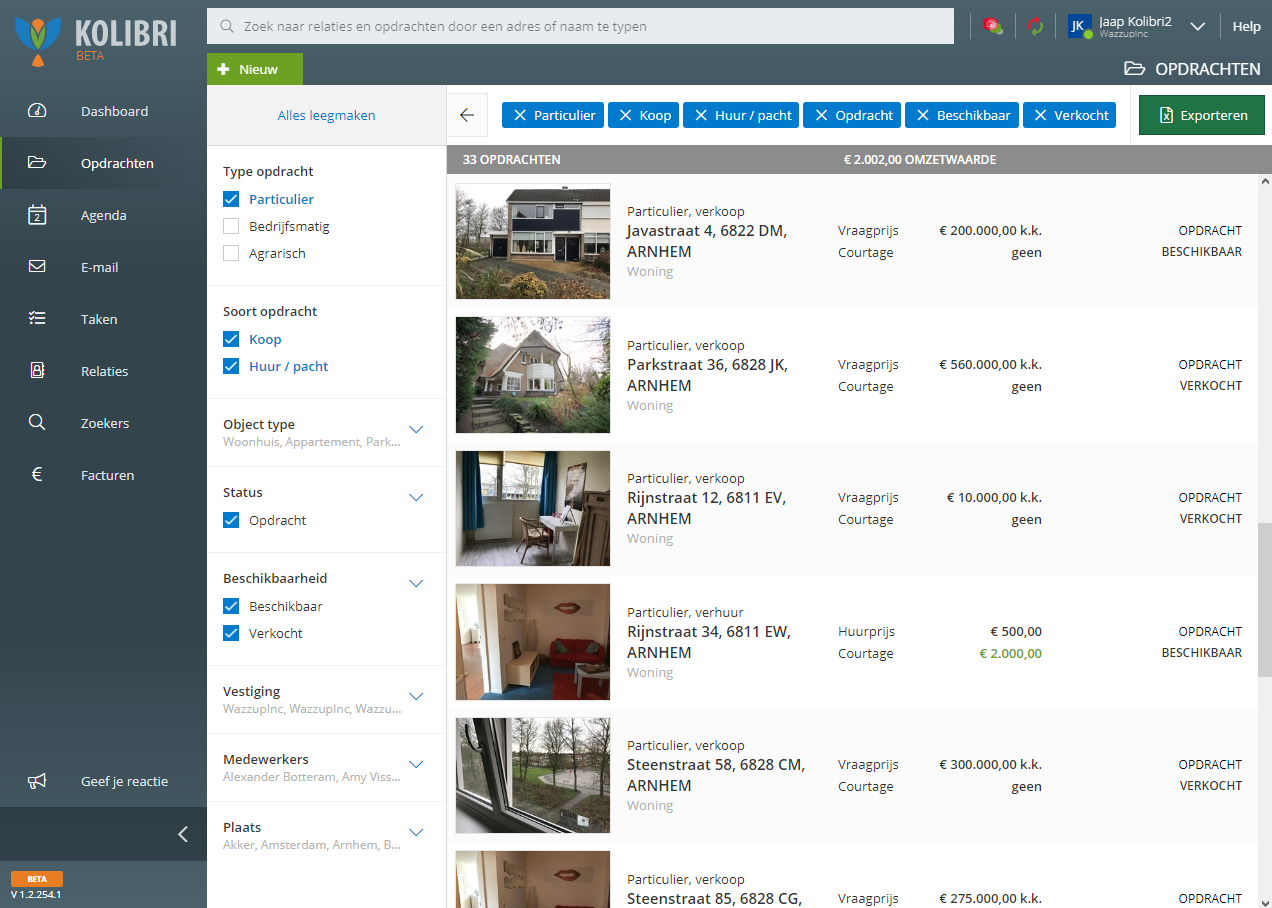Click the Opdrachten folder icon in sidebar

click(x=37, y=163)
